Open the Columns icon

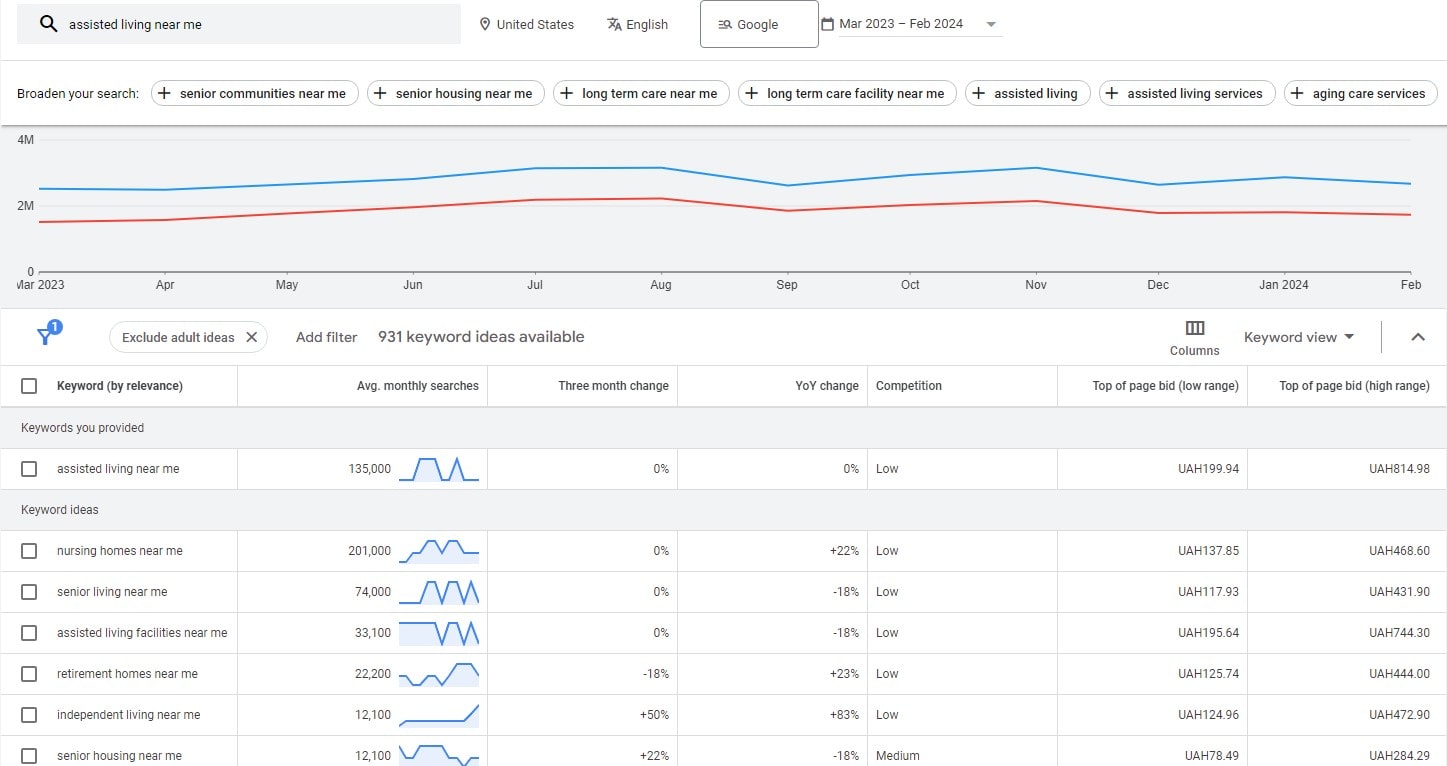tap(1194, 328)
